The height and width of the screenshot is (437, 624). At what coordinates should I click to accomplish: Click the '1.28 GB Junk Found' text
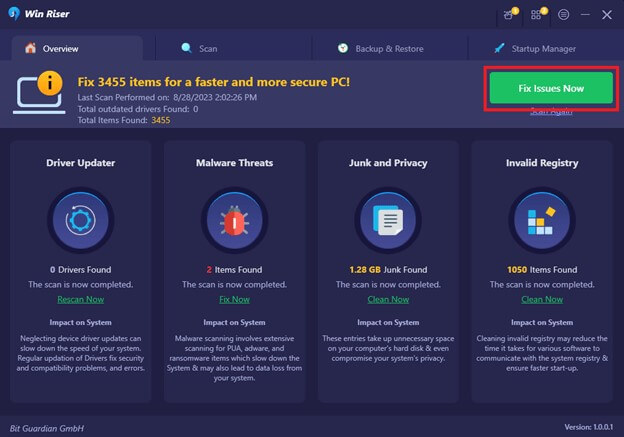[x=388, y=269]
